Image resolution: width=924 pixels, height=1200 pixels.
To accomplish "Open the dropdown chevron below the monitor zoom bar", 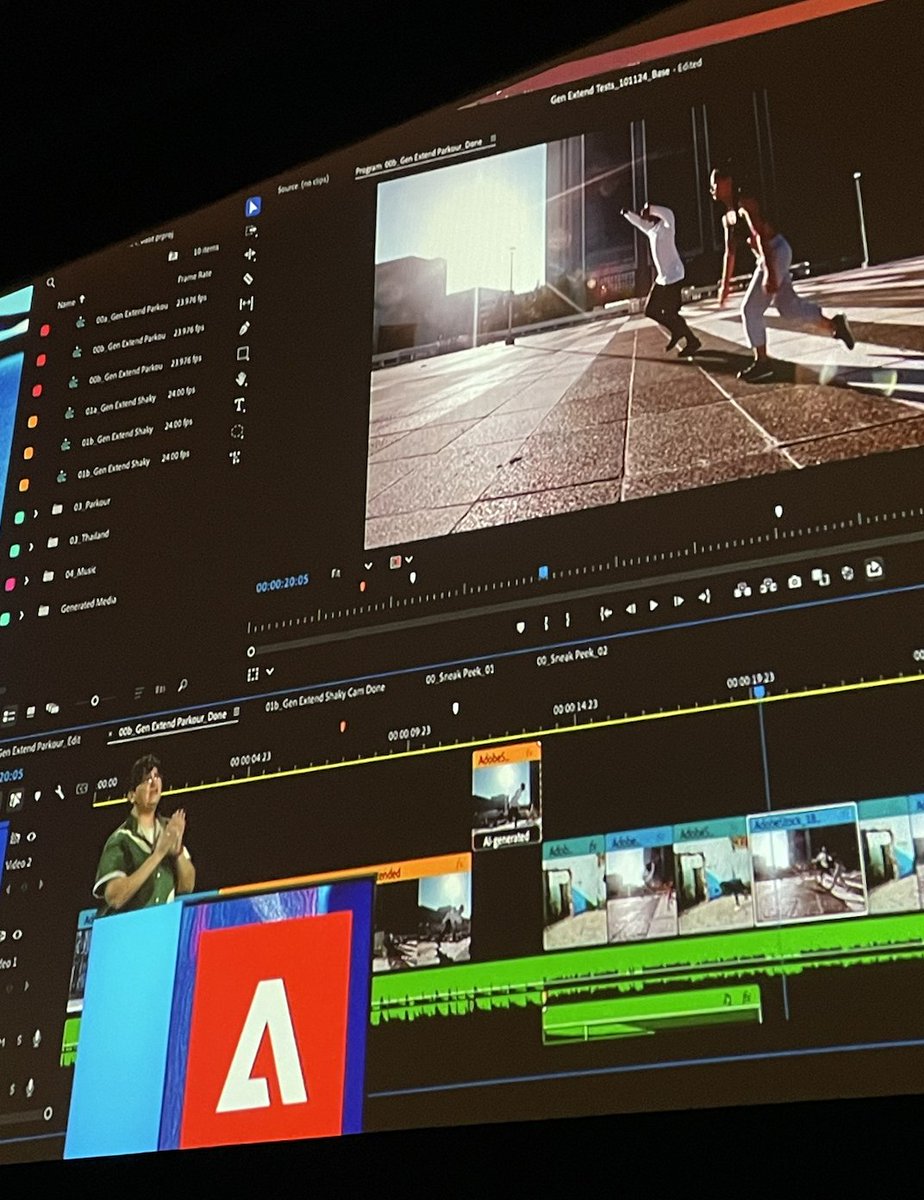I will (270, 671).
